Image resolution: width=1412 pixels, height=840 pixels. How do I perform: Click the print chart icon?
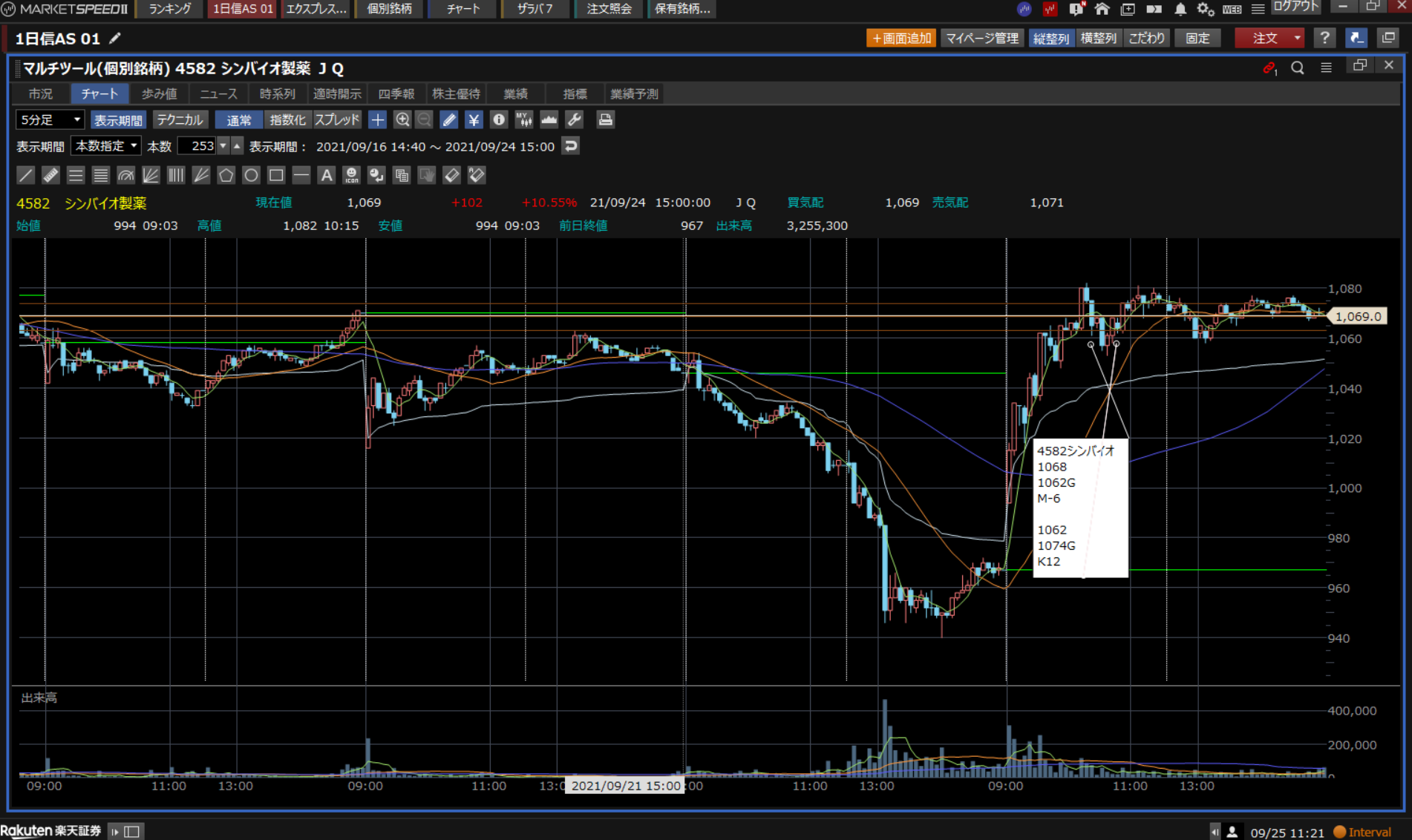point(605,119)
